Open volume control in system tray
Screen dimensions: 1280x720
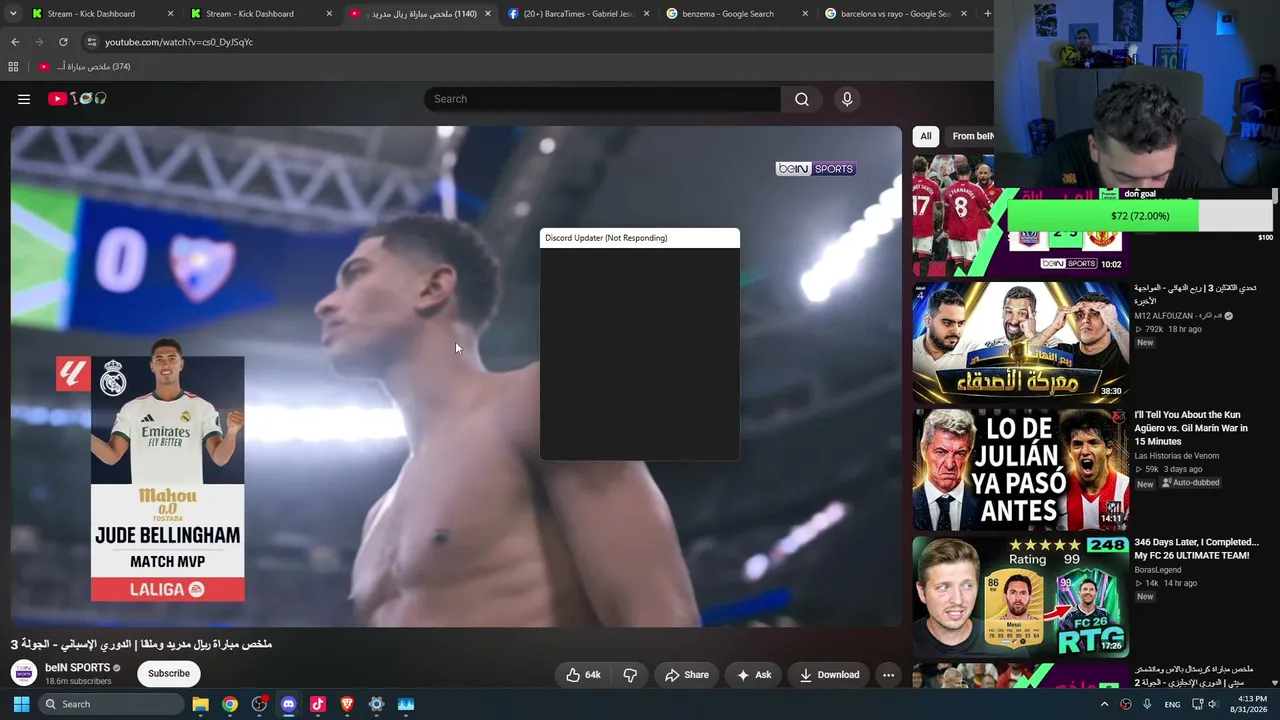(x=1212, y=704)
